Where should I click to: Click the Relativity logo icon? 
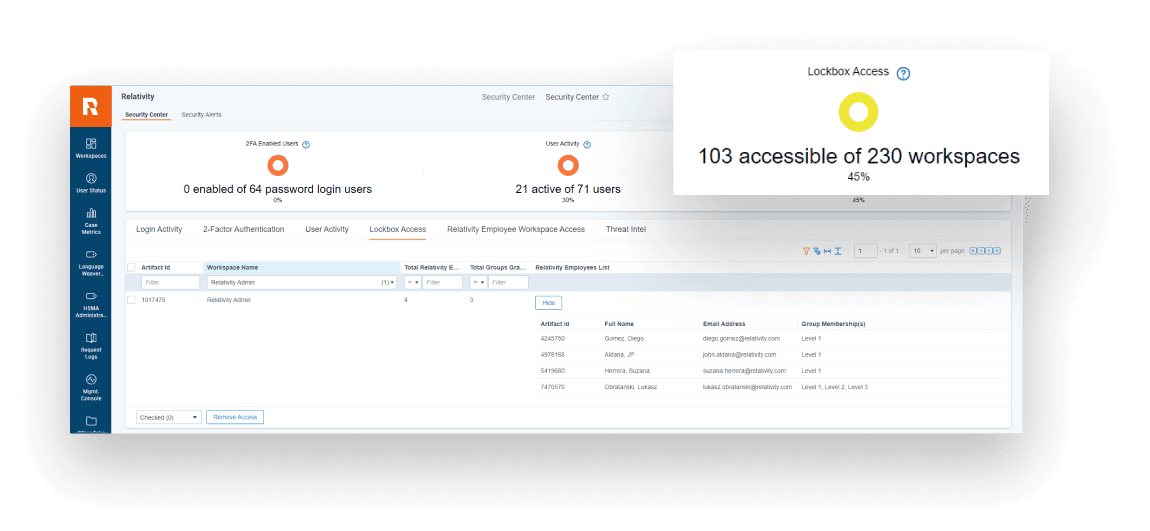click(x=91, y=106)
